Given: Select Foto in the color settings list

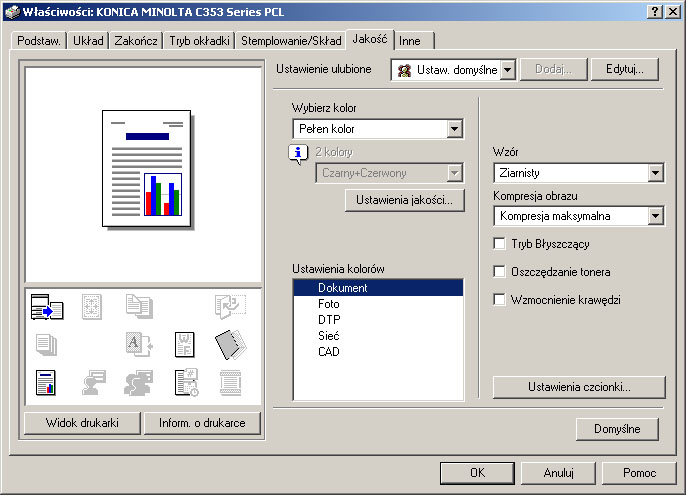Looking at the screenshot, I should tap(378, 304).
